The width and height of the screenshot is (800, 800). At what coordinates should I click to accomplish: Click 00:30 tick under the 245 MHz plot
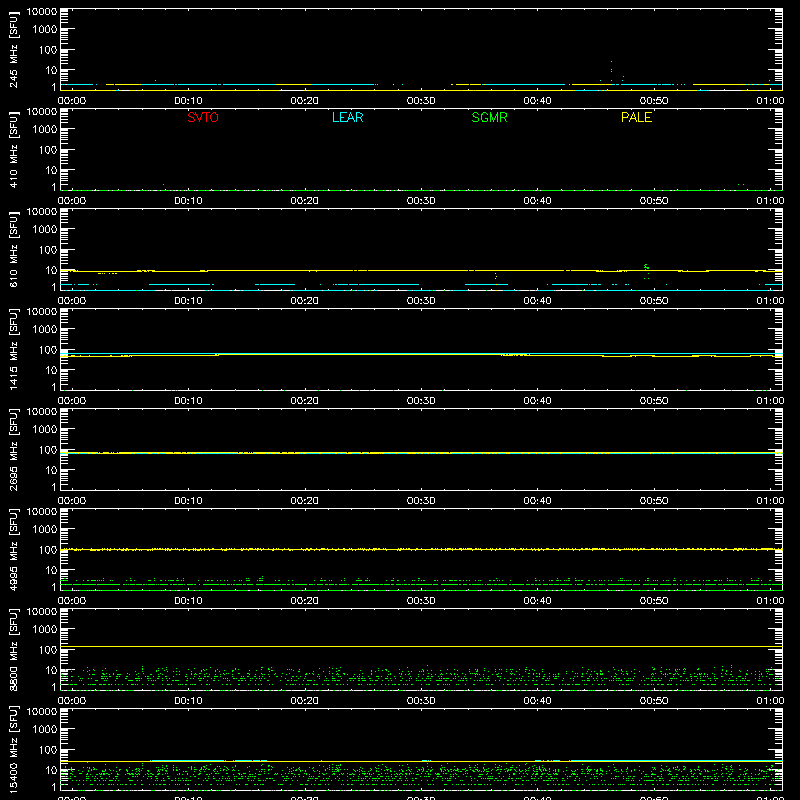tap(421, 101)
